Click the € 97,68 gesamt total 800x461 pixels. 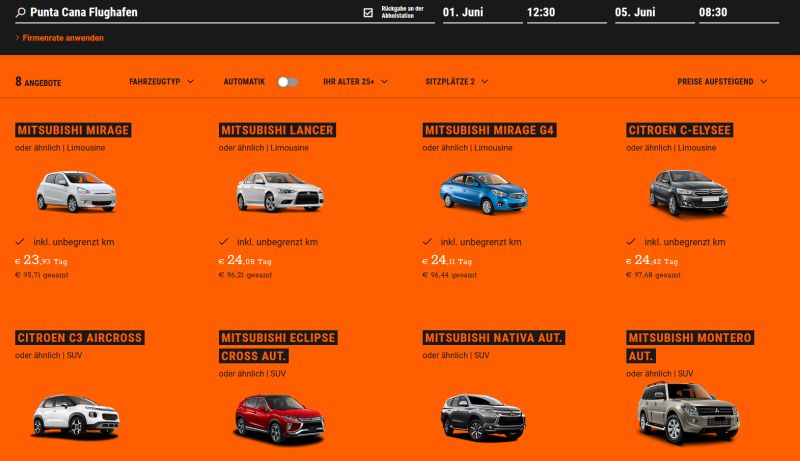click(653, 275)
